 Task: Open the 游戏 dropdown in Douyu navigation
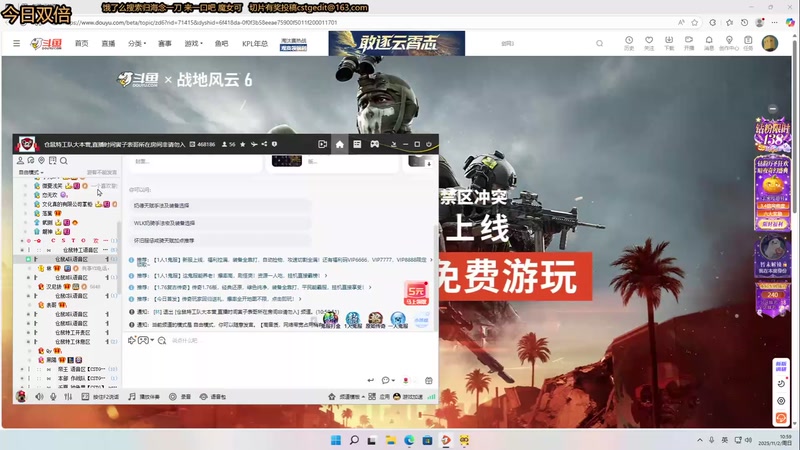click(x=193, y=43)
